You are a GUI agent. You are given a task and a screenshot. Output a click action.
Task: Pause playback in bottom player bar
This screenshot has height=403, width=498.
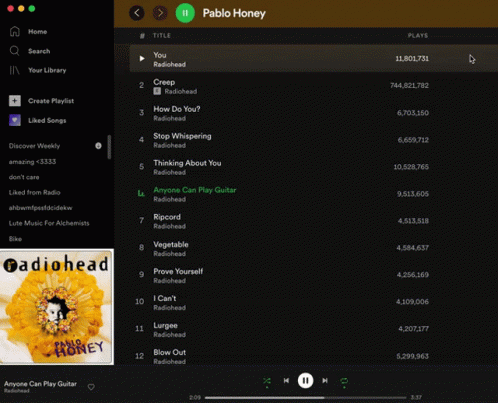305,381
